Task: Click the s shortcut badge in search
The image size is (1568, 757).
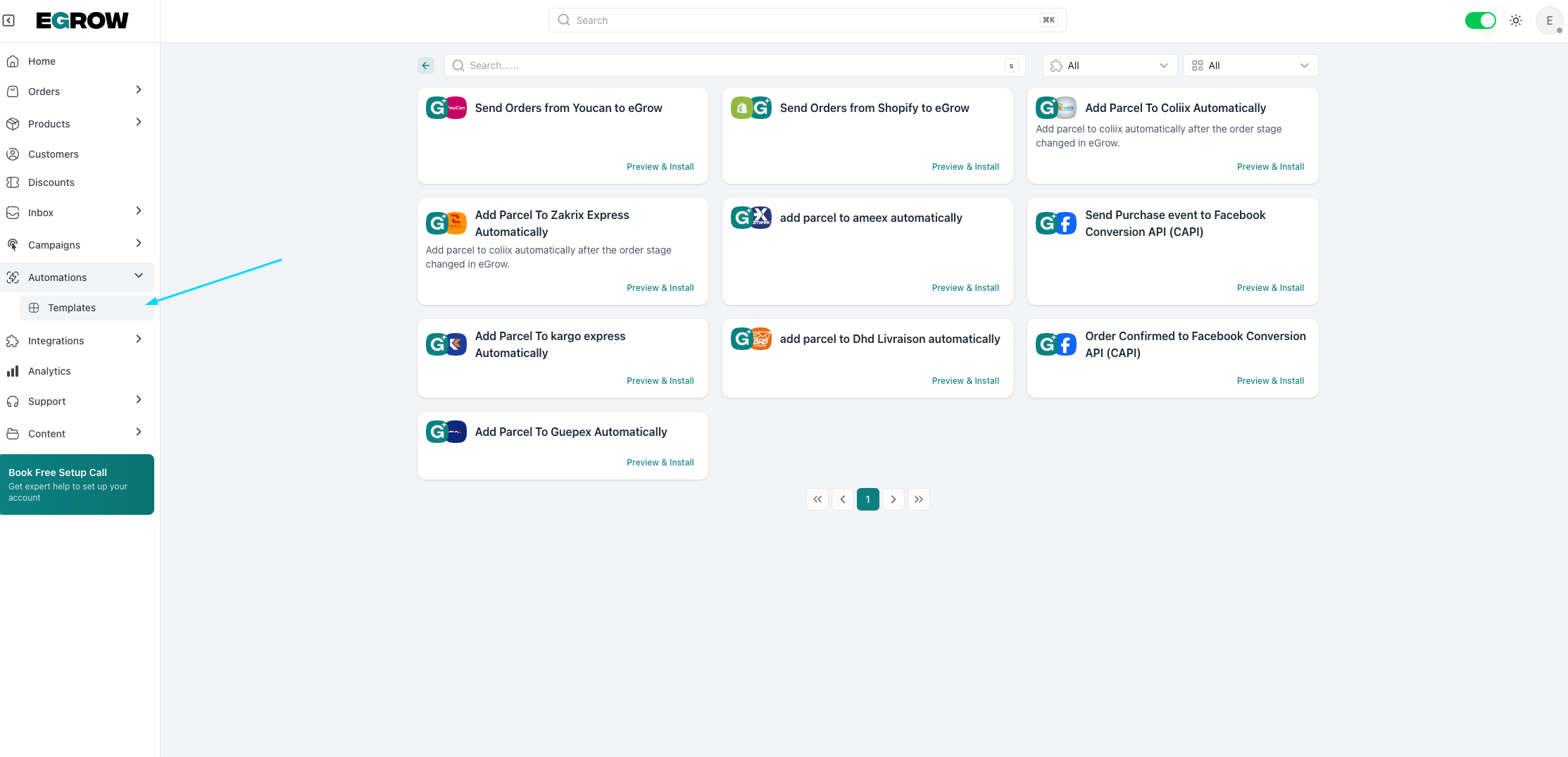Action: click(x=1012, y=65)
